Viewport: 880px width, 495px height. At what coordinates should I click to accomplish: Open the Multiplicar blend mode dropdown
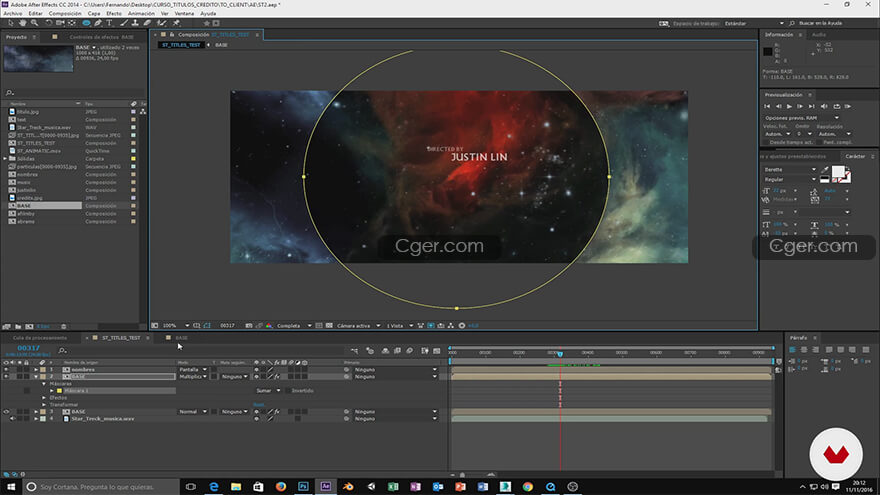192,377
